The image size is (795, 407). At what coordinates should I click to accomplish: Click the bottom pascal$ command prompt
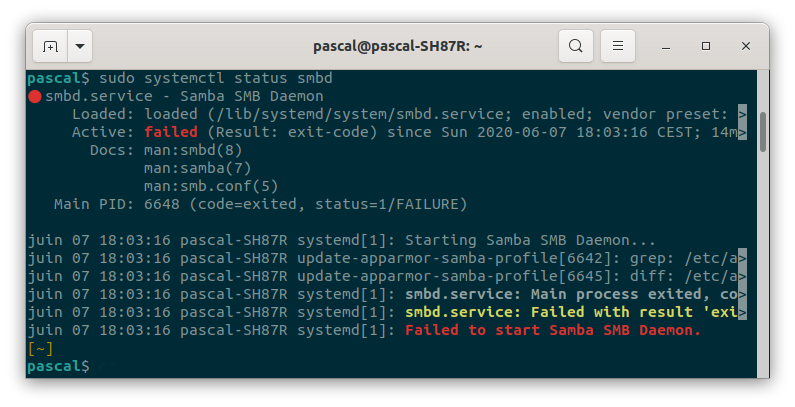point(58,366)
